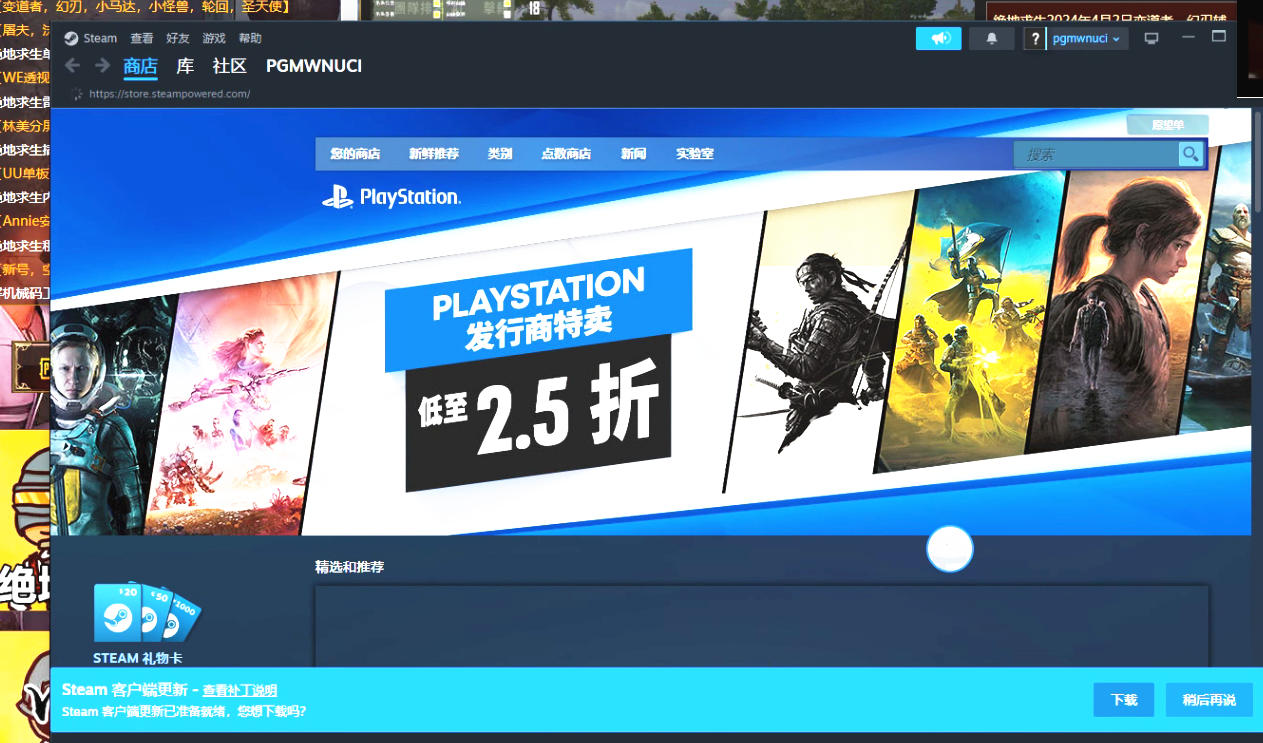The image size is (1263, 743).
Task: Click the forward navigation arrow
Action: tap(102, 65)
